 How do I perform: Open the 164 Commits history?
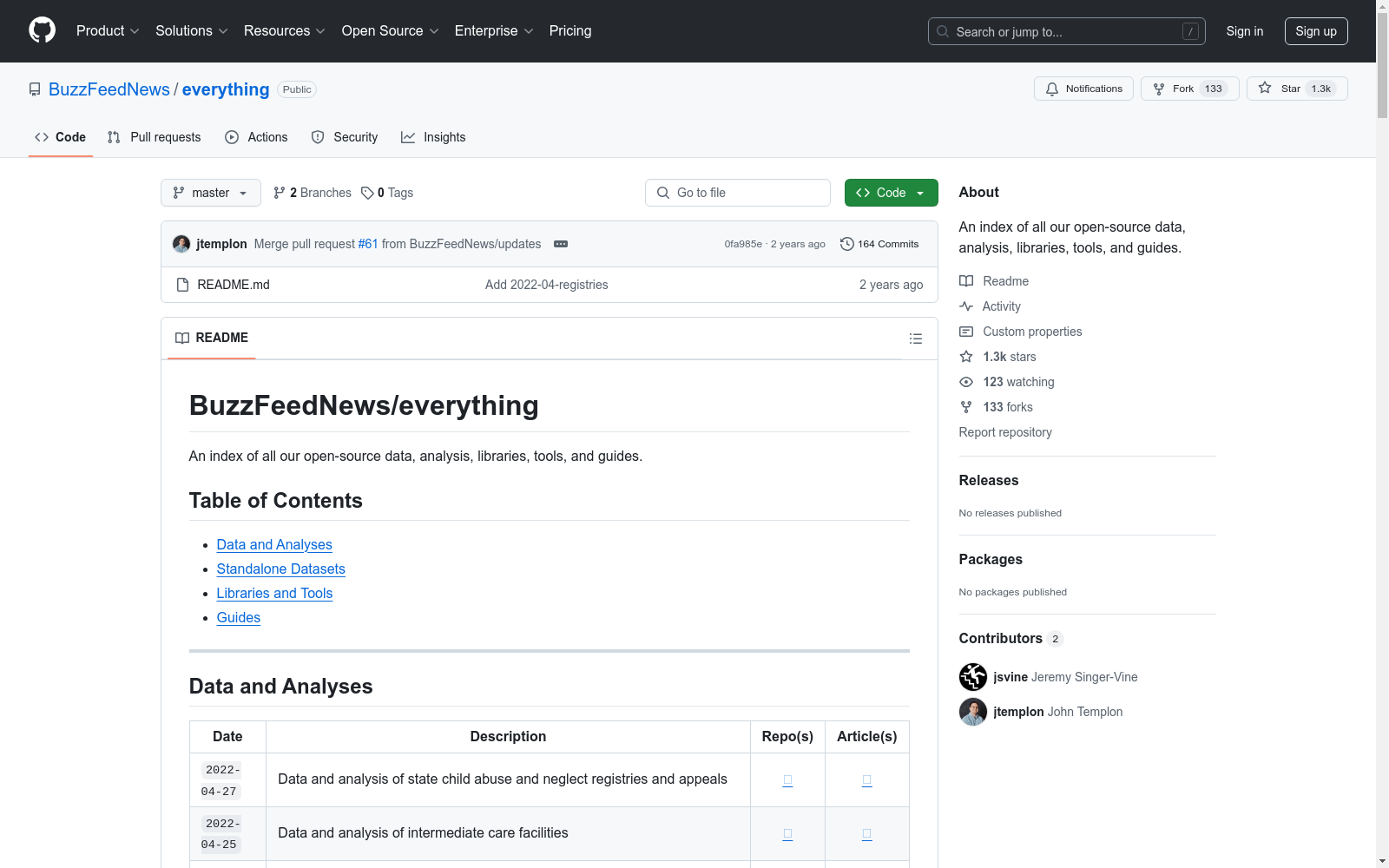[x=879, y=244]
